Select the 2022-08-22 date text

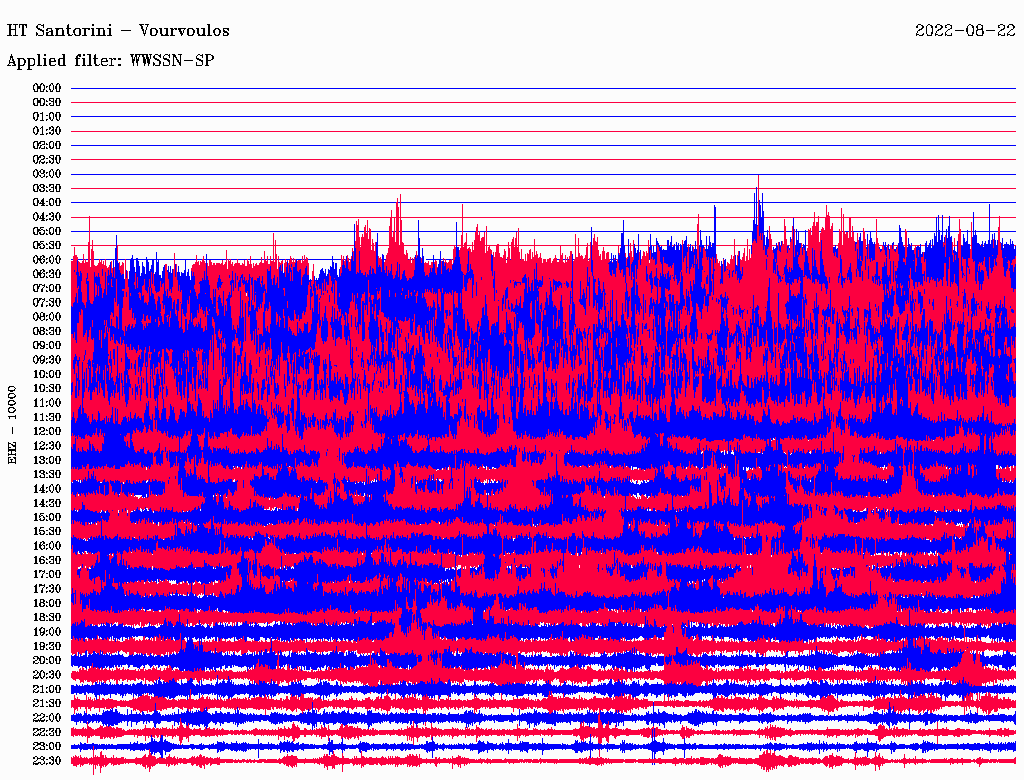point(965,30)
